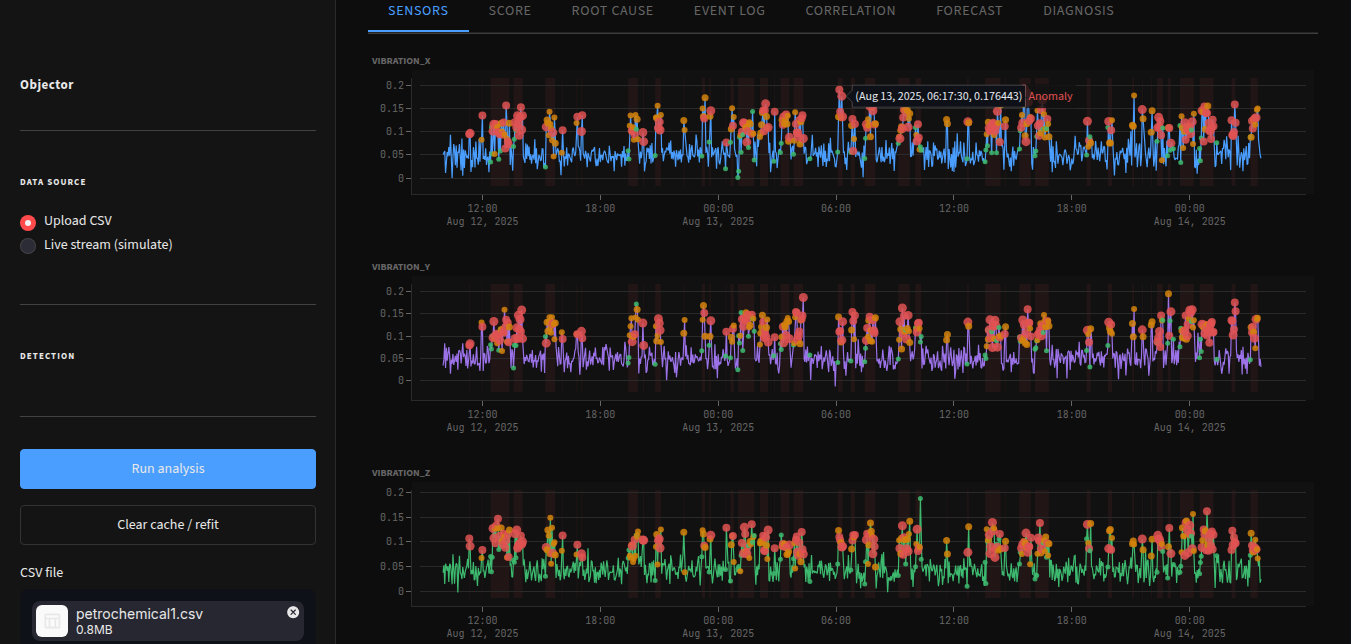The width and height of the screenshot is (1351, 644).
Task: Click the file icon beside petrochemical1.csv
Action: pos(52,622)
